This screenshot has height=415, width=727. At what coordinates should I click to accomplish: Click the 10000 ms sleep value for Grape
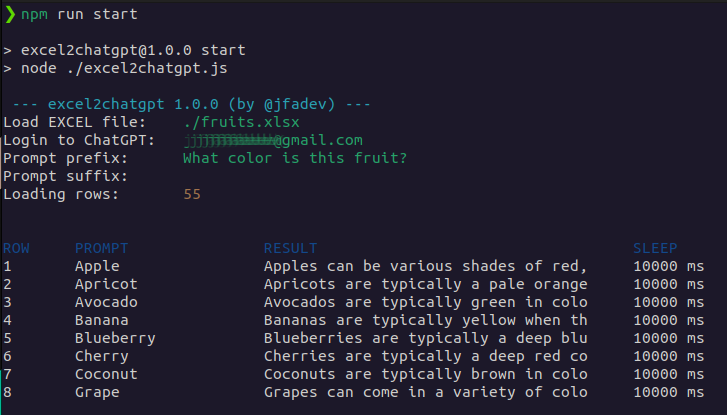coord(669,392)
